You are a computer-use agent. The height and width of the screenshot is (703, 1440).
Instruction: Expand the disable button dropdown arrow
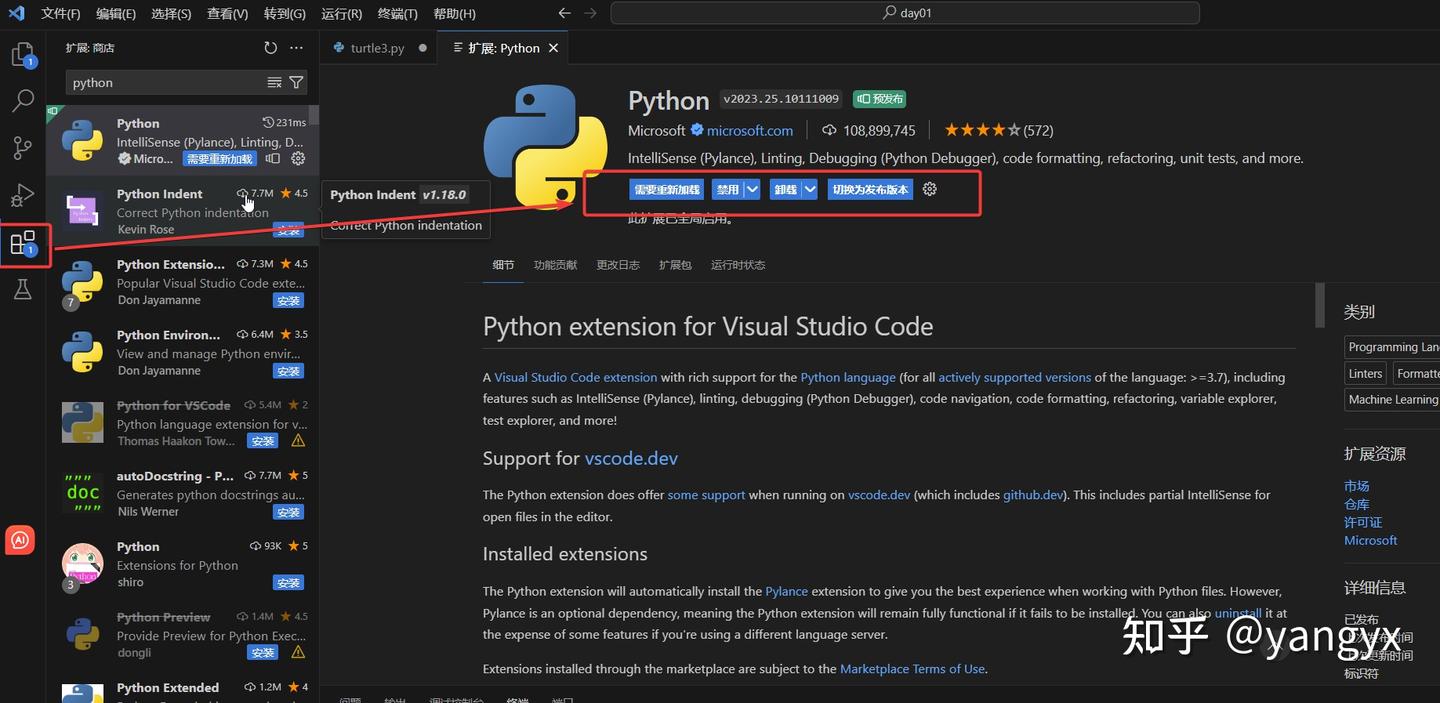click(x=752, y=189)
